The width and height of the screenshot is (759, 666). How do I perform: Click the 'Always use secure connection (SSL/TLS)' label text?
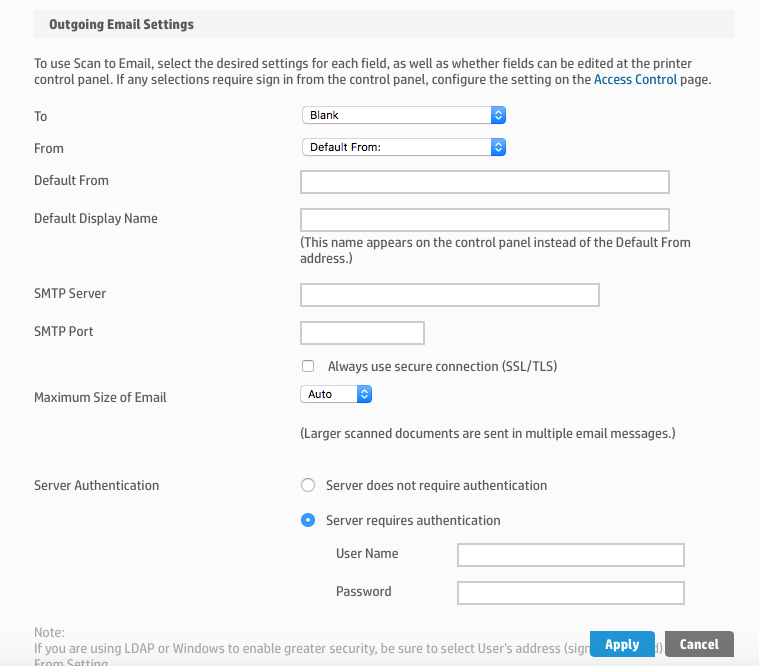tap(442, 367)
